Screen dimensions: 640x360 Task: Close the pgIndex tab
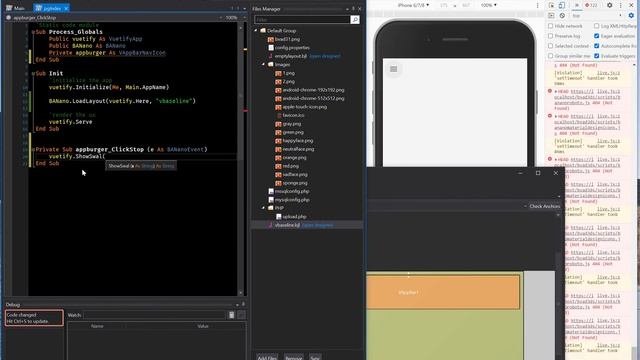tap(66, 8)
